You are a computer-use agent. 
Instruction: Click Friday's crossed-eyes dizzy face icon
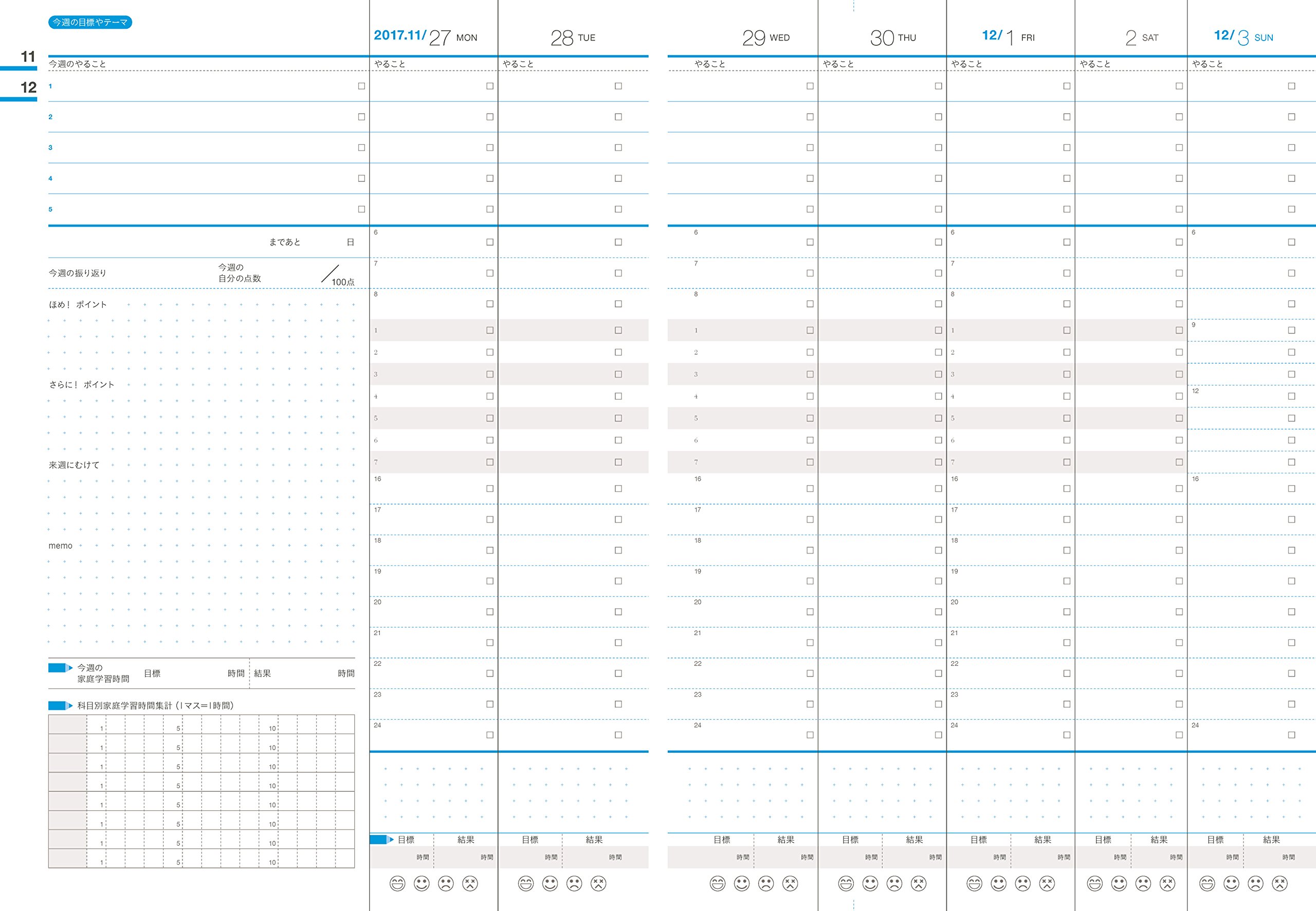[1047, 884]
